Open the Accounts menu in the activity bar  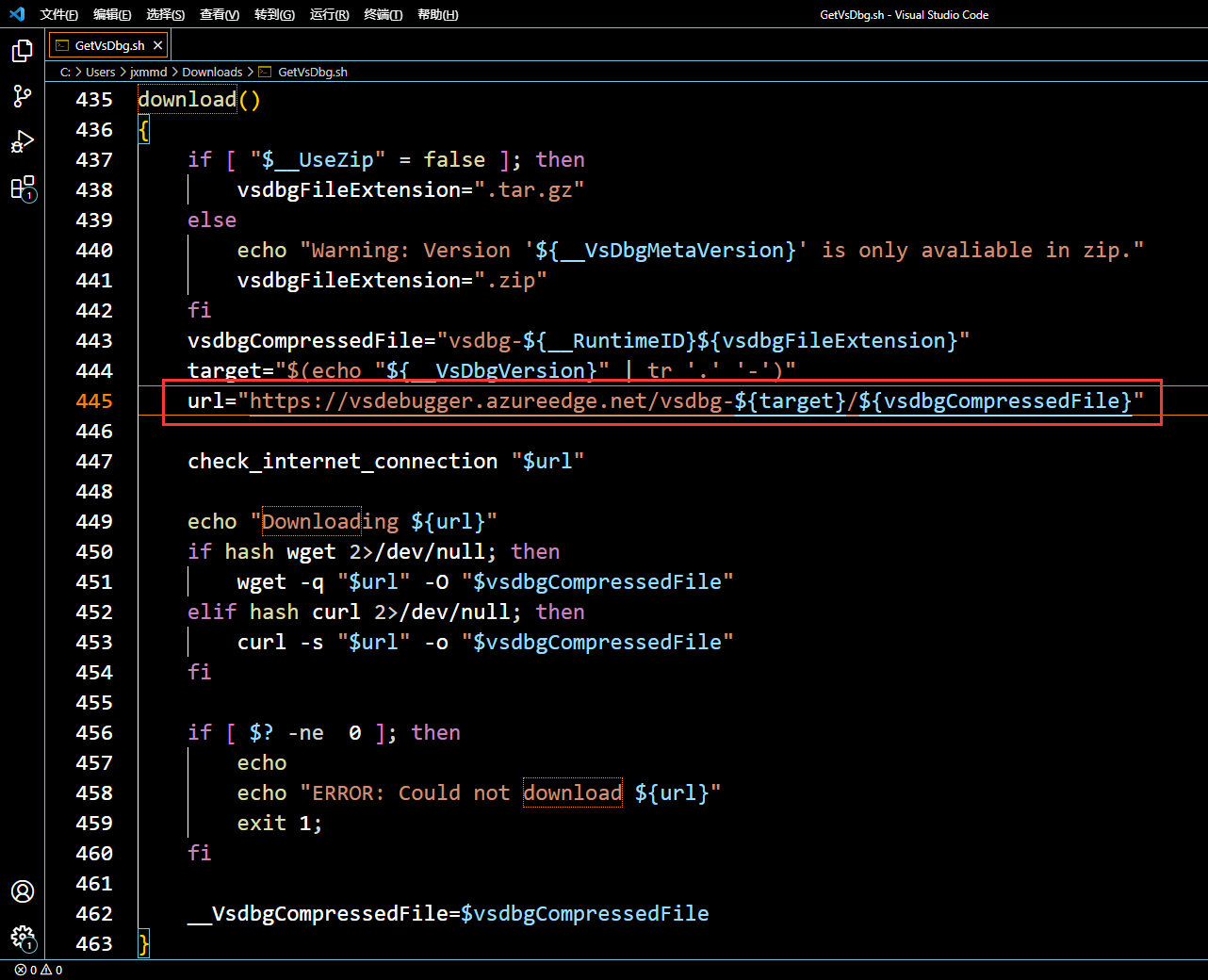pos(22,890)
